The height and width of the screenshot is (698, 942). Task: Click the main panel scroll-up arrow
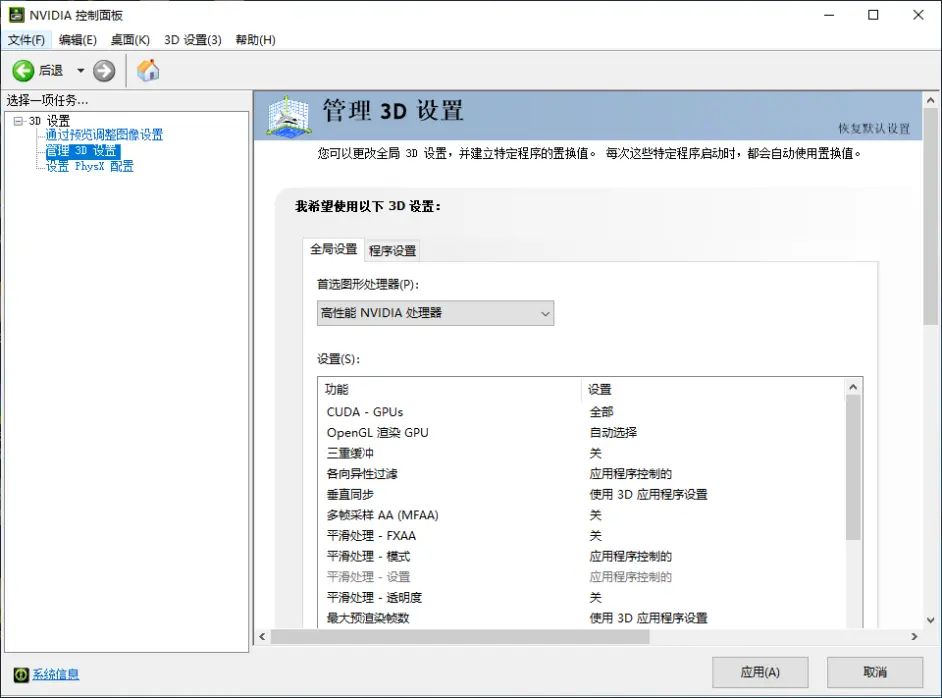[x=931, y=100]
